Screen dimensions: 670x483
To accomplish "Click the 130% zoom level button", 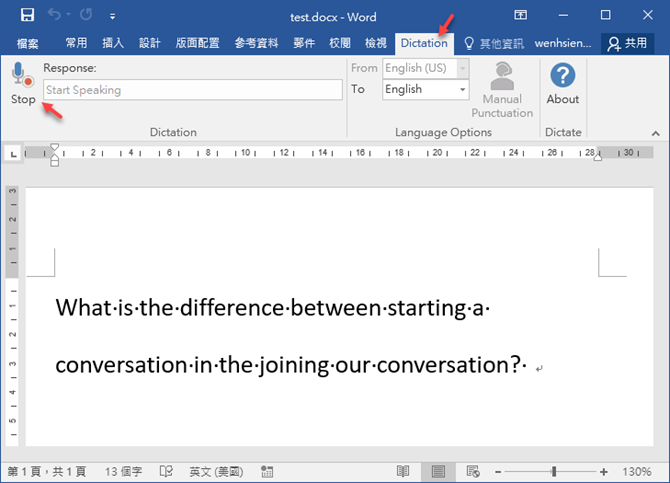I will pos(638,471).
